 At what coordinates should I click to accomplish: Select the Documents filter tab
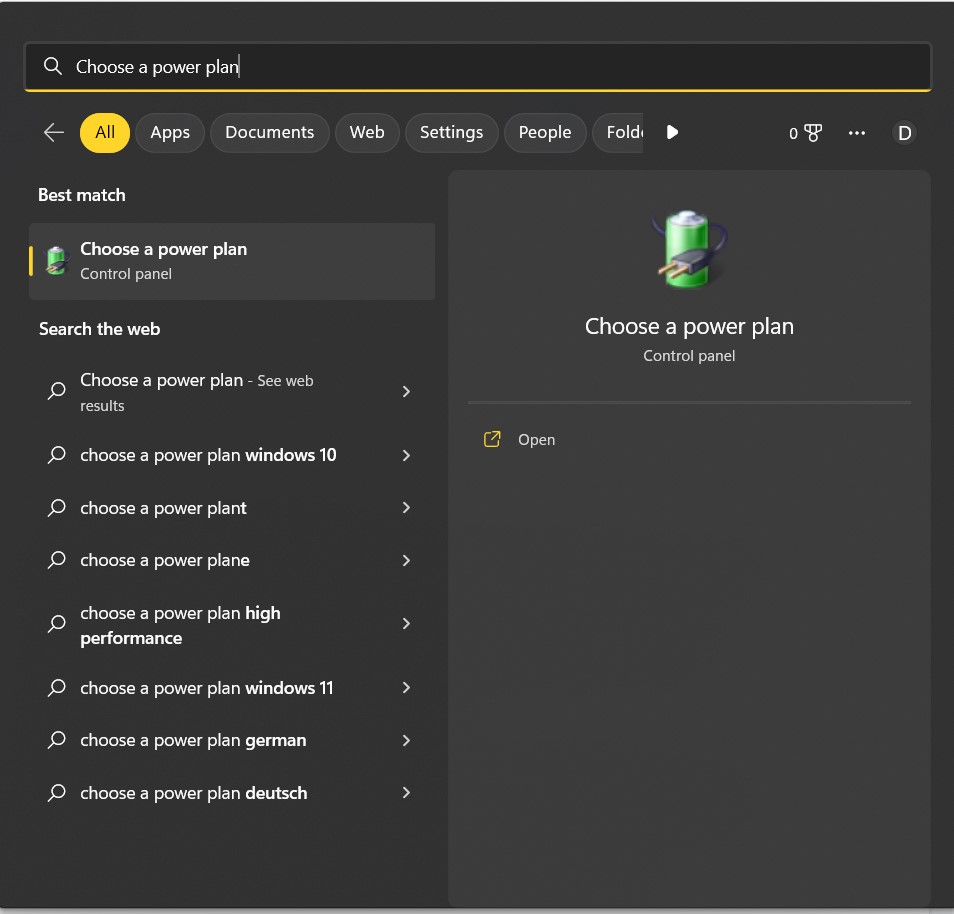[269, 131]
